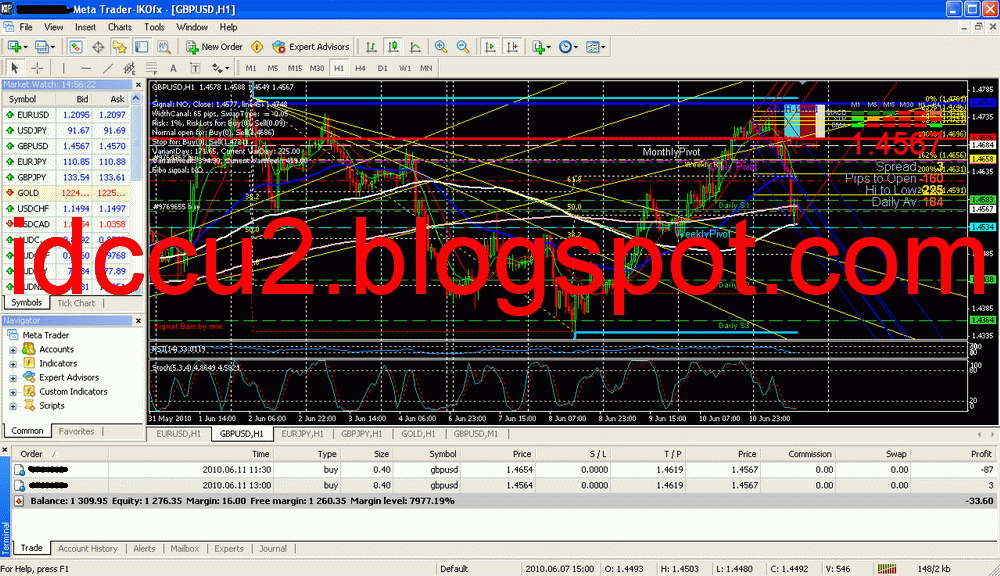Toggle the Terminal window icon
1000x576 pixels.
click(142, 47)
